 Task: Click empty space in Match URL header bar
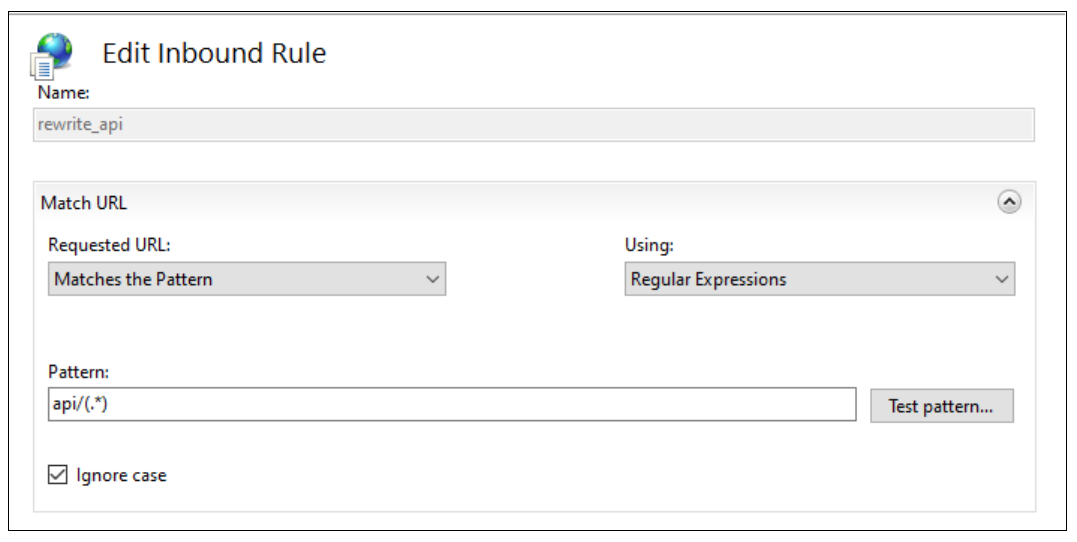(550, 203)
